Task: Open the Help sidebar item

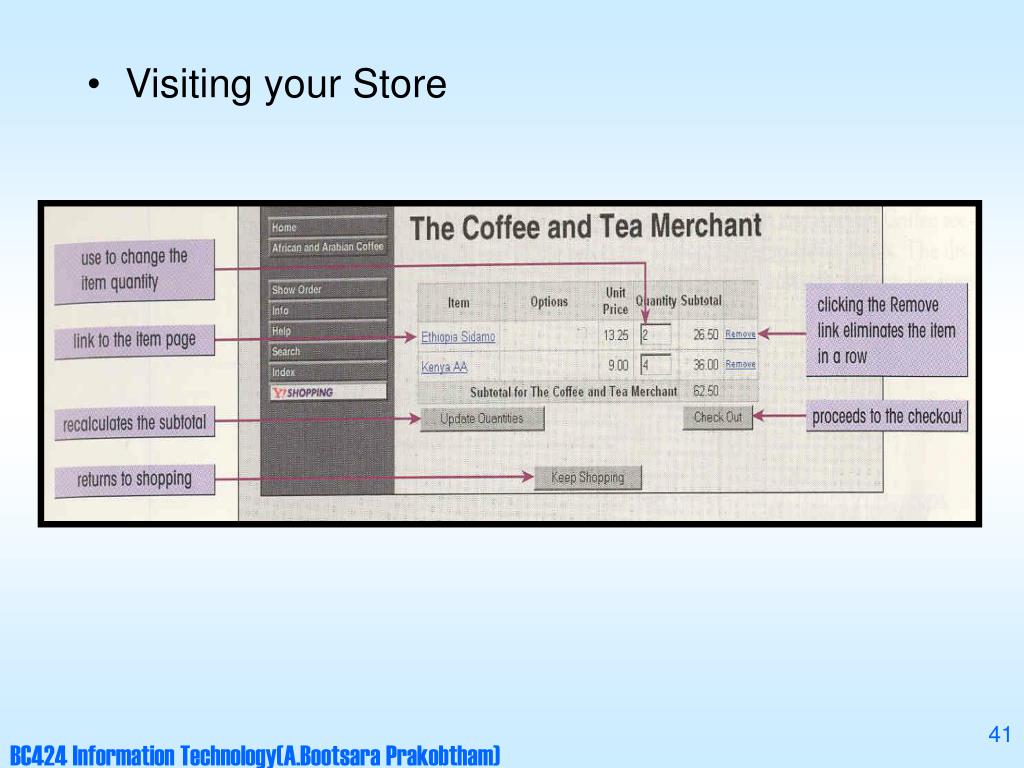Action: pyautogui.click(x=328, y=330)
